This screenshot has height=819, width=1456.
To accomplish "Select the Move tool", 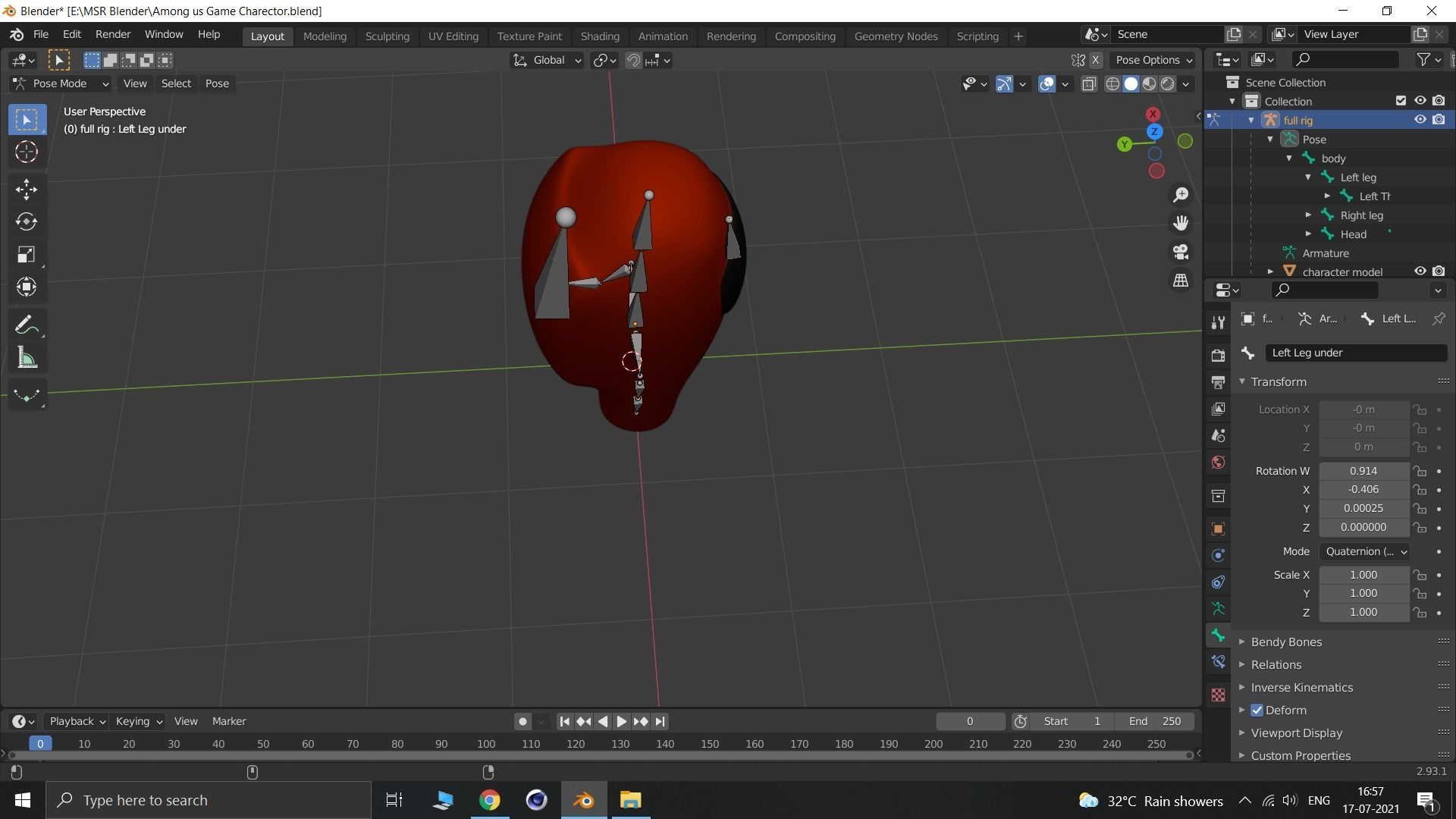I will (x=27, y=189).
